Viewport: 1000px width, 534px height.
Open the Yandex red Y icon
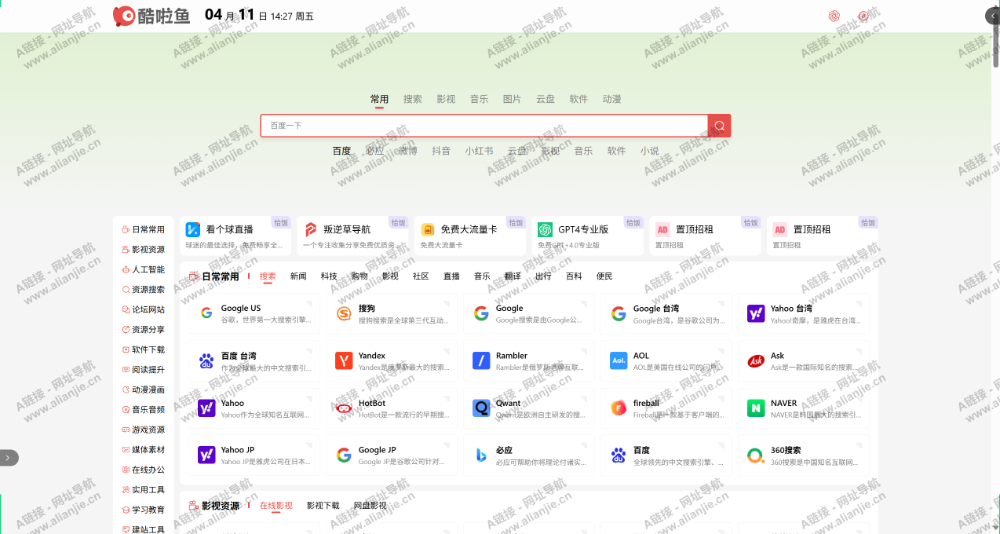click(x=344, y=360)
